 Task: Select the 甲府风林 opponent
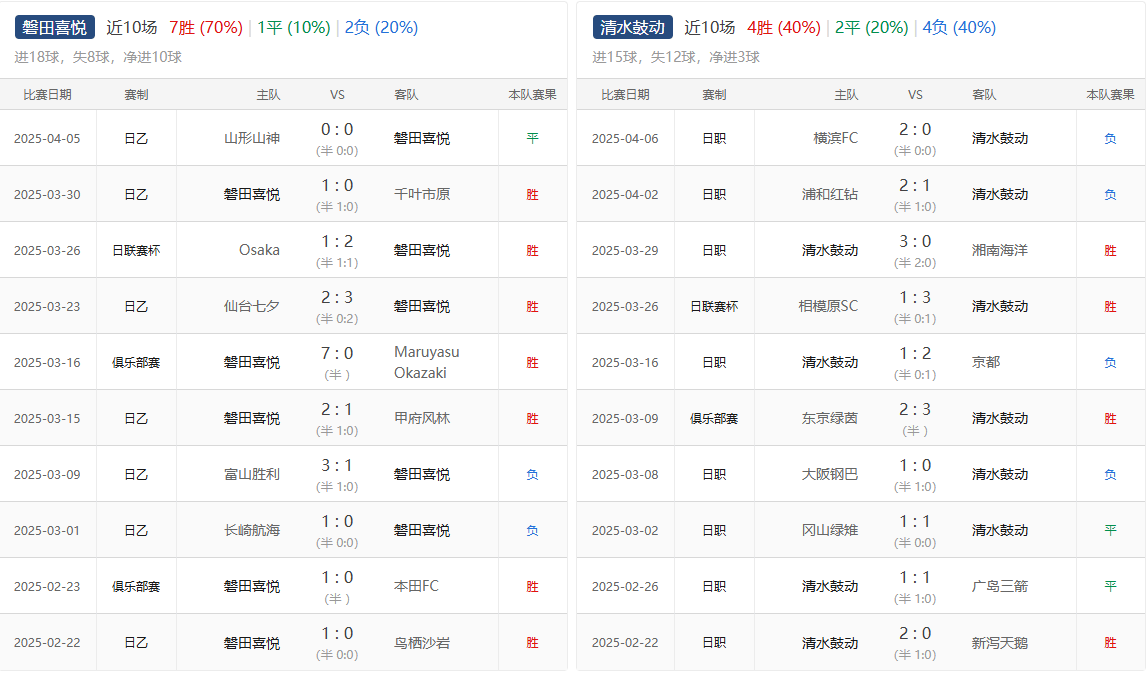tap(422, 418)
